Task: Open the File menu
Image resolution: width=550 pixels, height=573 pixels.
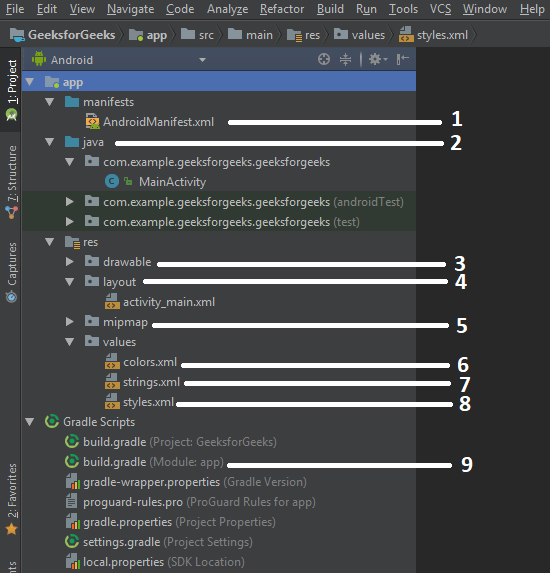Action: coord(15,9)
